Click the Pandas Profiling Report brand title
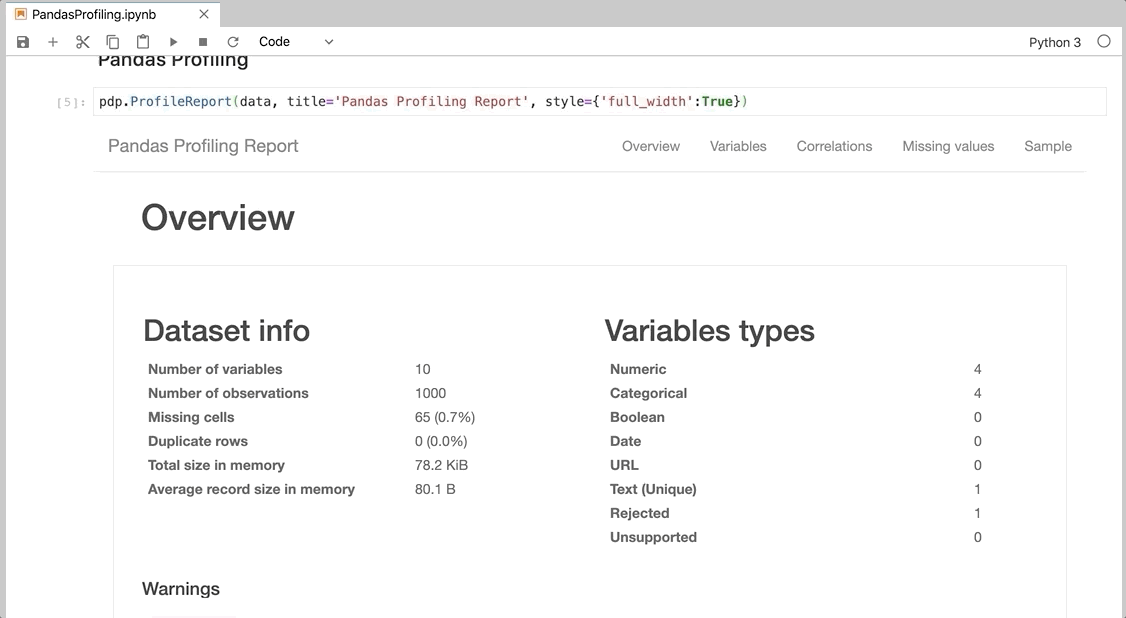This screenshot has width=1126, height=618. click(x=203, y=146)
